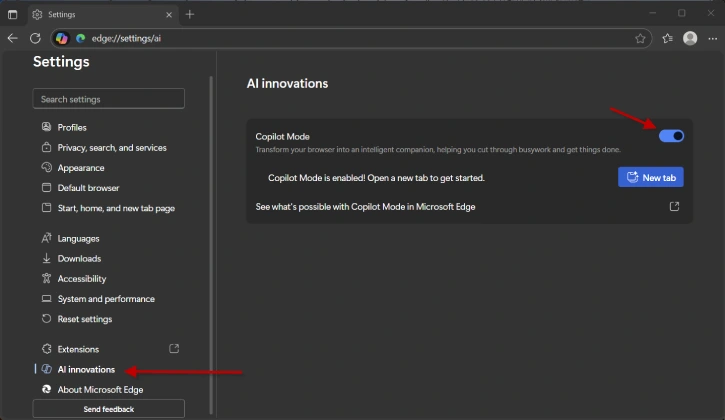Viewport: 725px width, 420px height.
Task: Click the Copilot Mode is enabled message
Action: pos(376,178)
